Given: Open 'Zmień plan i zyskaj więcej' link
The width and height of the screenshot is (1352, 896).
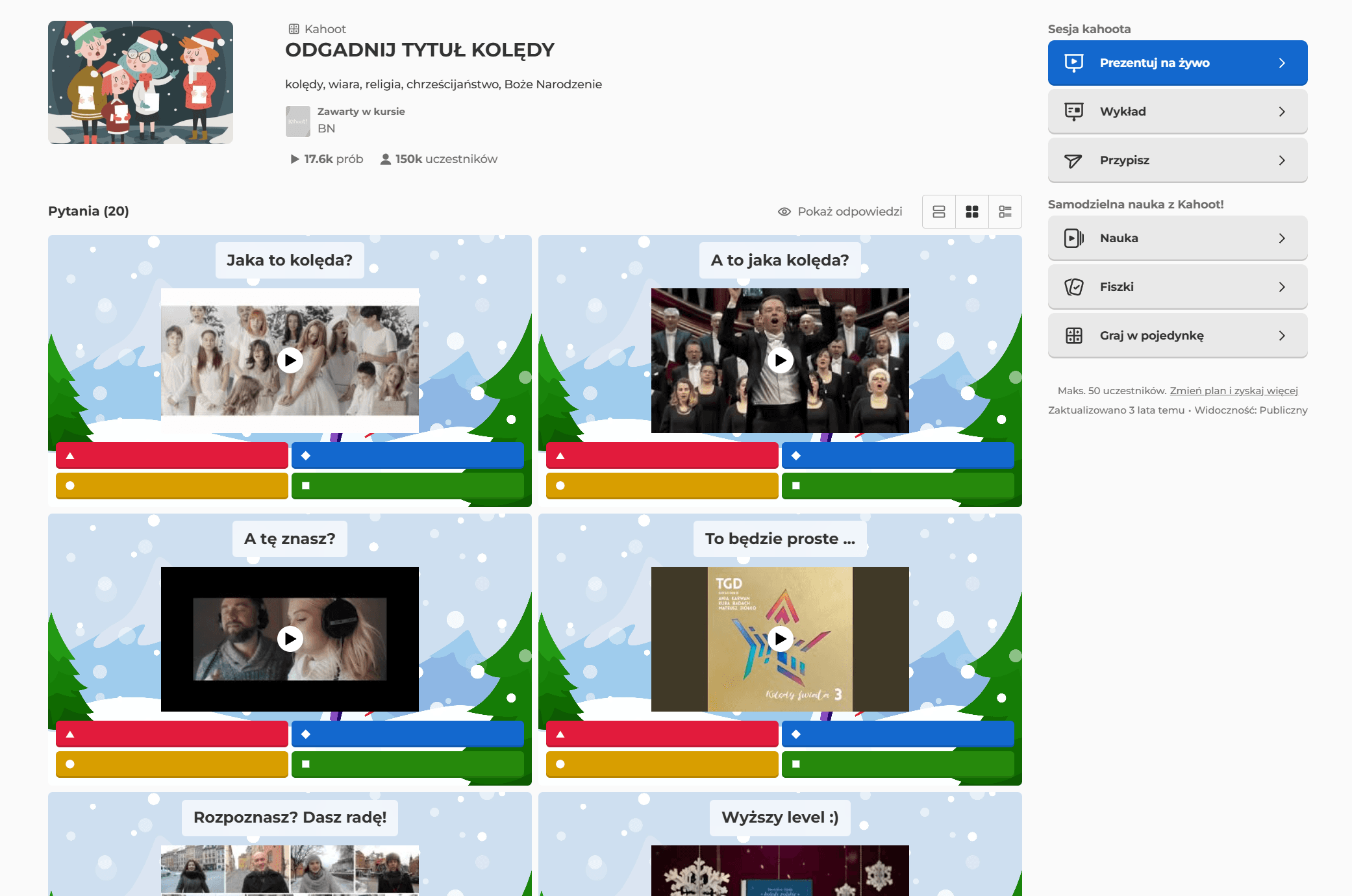Looking at the screenshot, I should (x=1234, y=391).
